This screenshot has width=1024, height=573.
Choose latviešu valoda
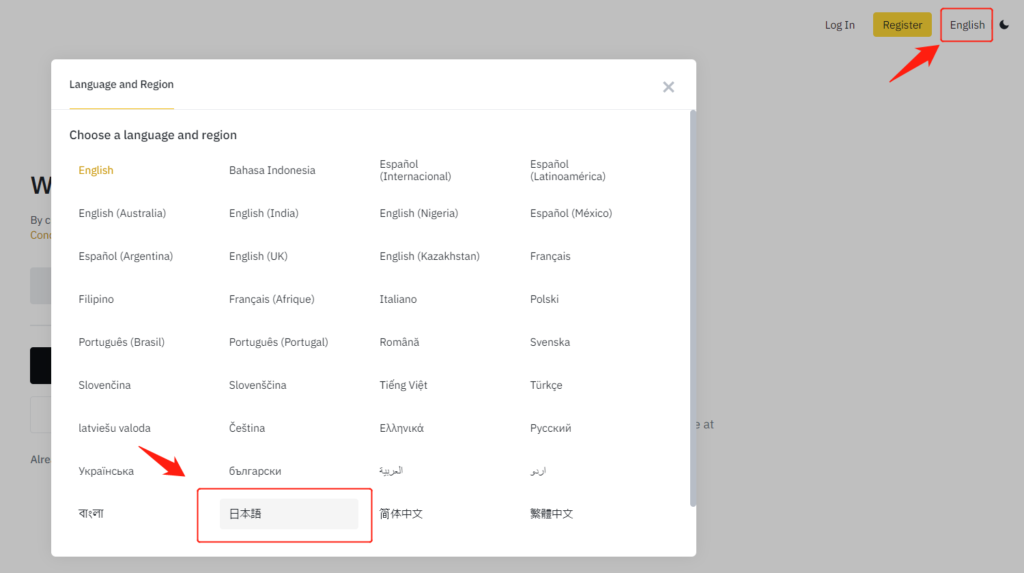click(114, 428)
